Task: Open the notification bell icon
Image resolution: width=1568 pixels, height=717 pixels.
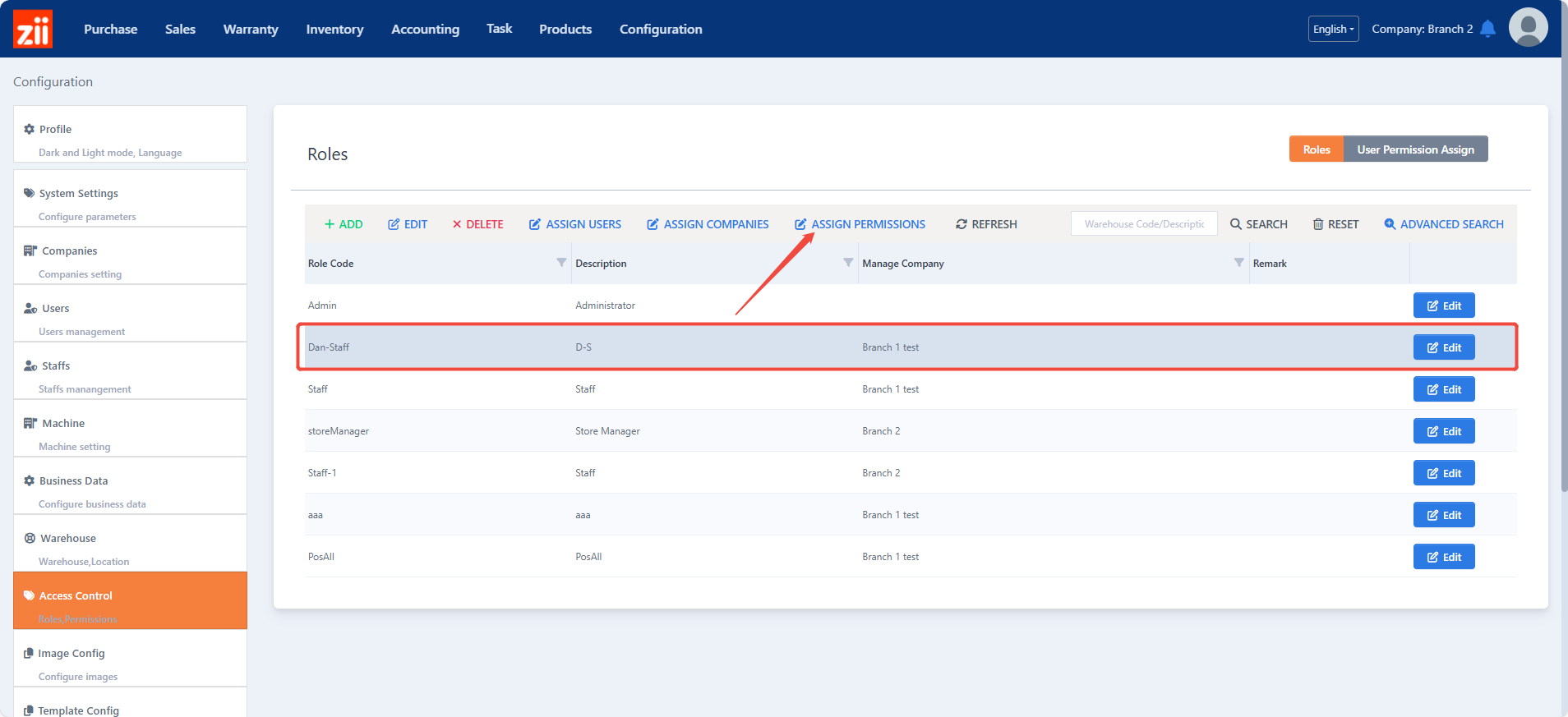Action: tap(1487, 29)
